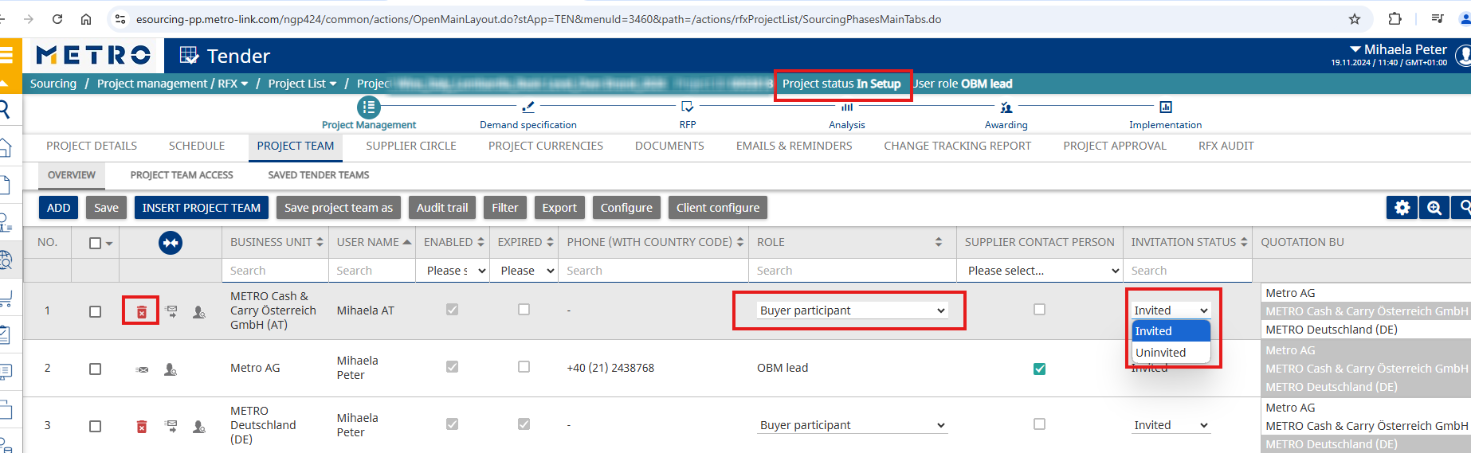Viewport: 1471px width, 453px height.
Task: Go to Awarding phase icon
Action: [x=1006, y=107]
